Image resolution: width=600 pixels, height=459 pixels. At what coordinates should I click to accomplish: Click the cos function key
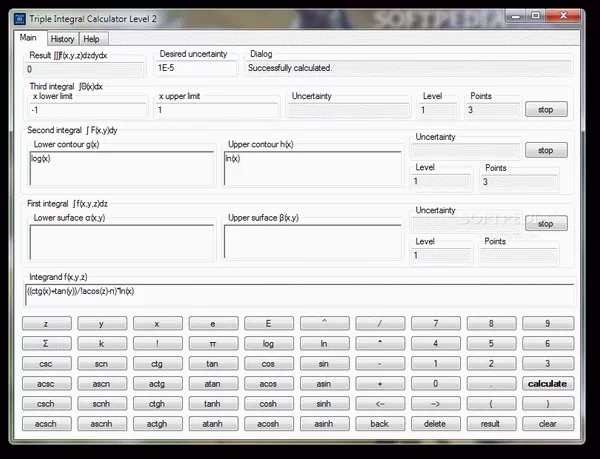click(x=269, y=364)
